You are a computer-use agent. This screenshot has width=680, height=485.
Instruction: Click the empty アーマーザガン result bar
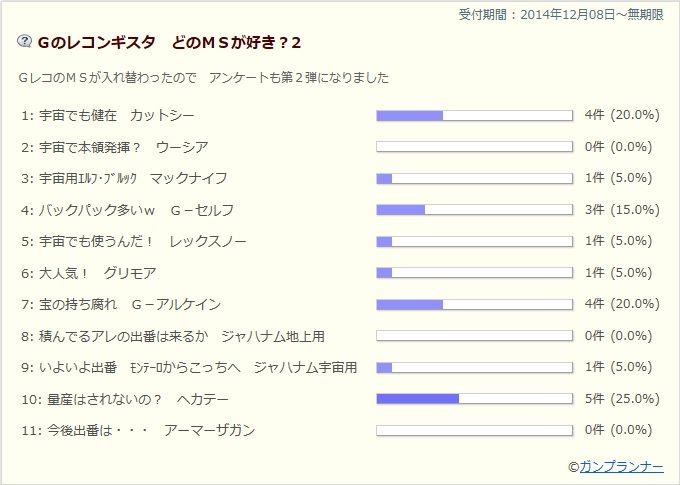pyautogui.click(x=474, y=430)
